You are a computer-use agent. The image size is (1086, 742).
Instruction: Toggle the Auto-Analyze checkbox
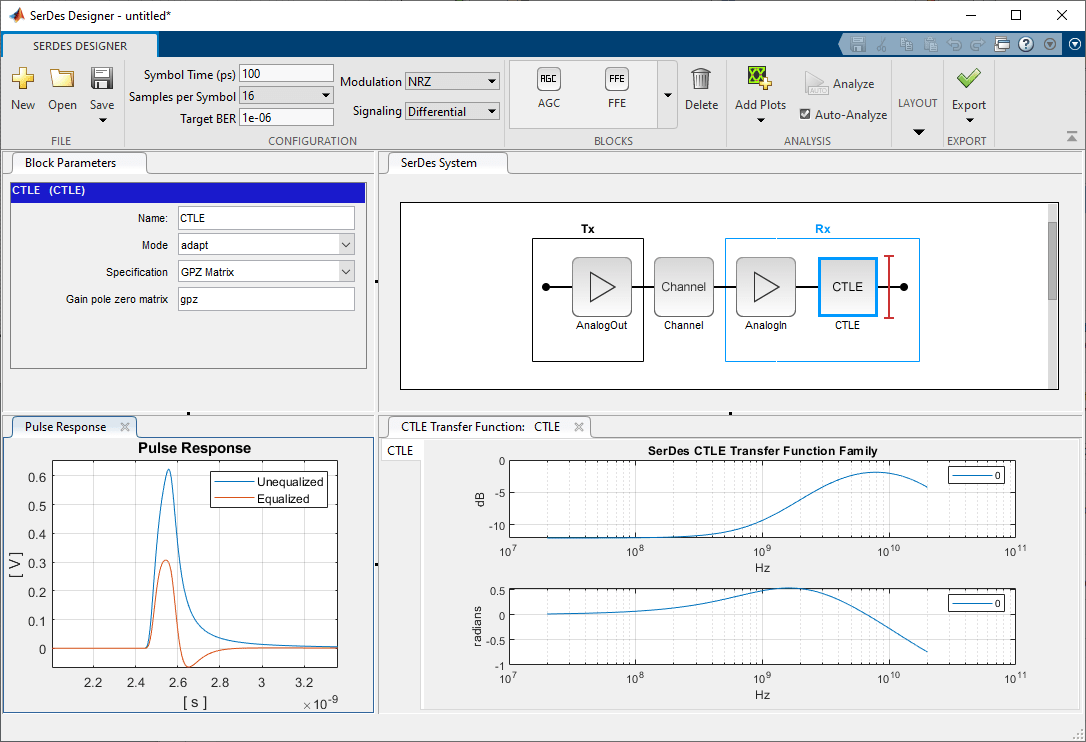coord(805,114)
